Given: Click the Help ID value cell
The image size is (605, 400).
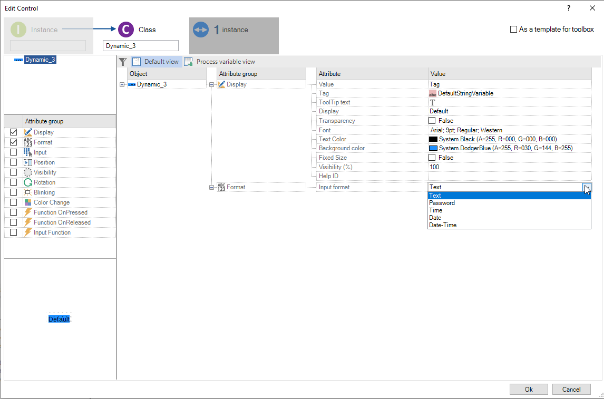Looking at the screenshot, I should pyautogui.click(x=509, y=176).
